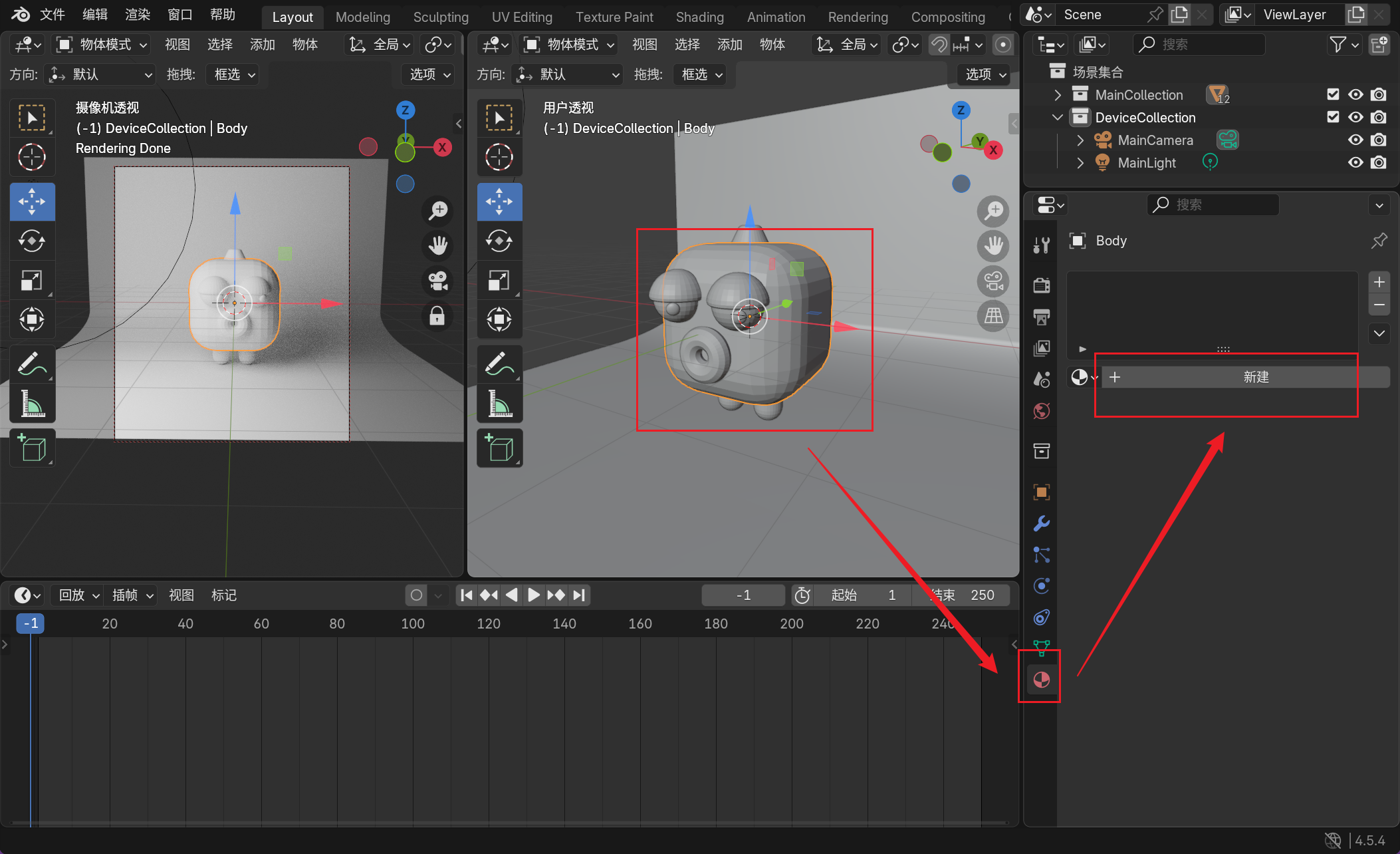The height and width of the screenshot is (854, 1400).
Task: Select the Annotate tool in left viewport
Action: point(32,364)
